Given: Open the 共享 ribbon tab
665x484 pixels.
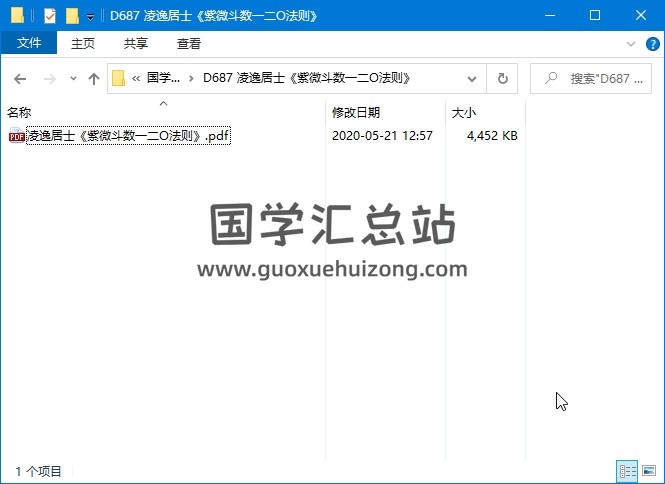Looking at the screenshot, I should (136, 44).
